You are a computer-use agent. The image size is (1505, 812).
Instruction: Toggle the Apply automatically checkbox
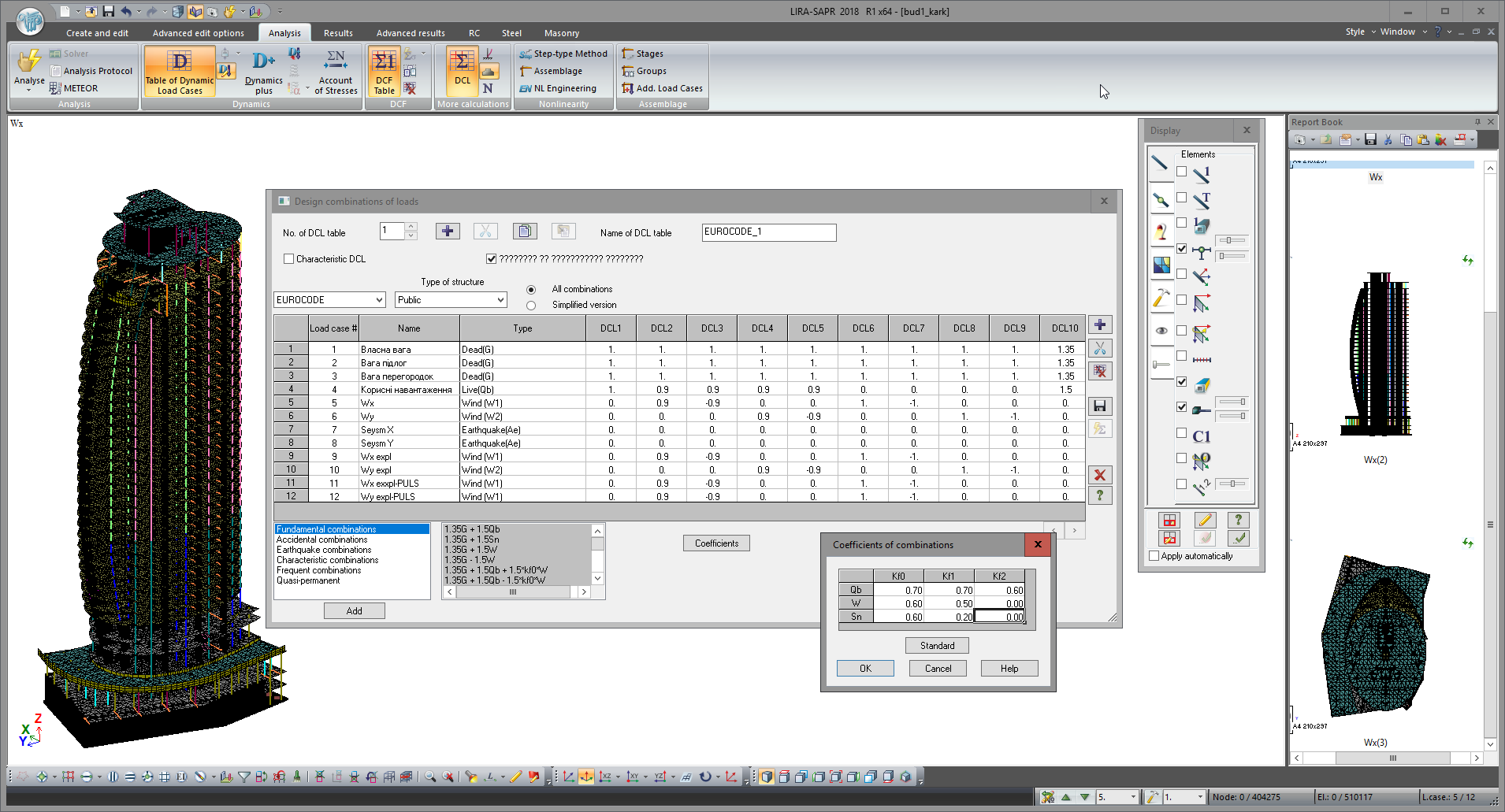(x=1154, y=556)
